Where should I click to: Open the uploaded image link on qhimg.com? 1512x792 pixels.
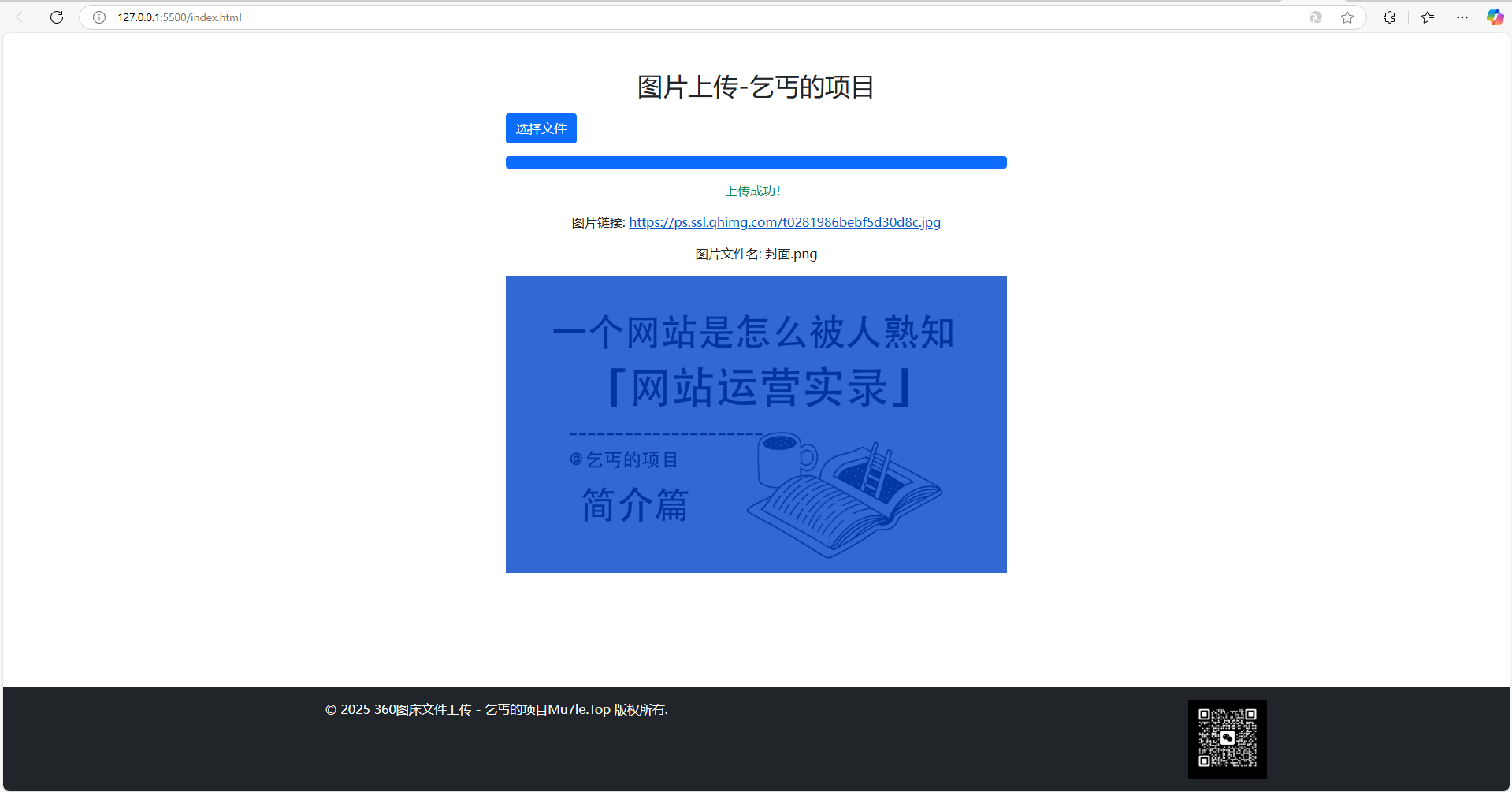[784, 222]
